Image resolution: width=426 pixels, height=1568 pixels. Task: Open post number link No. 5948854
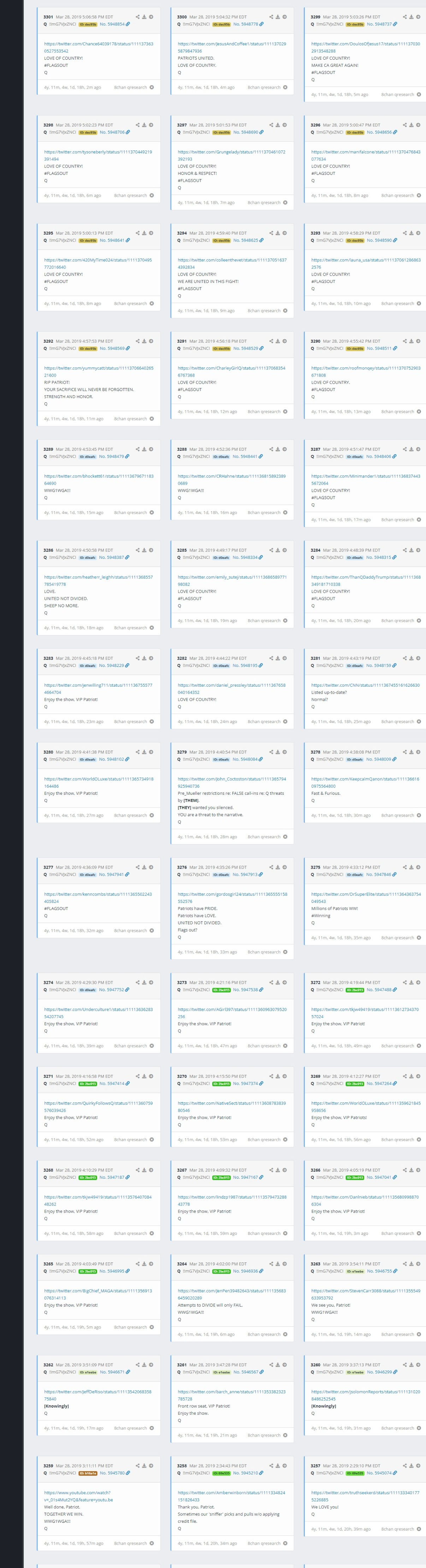point(112,24)
